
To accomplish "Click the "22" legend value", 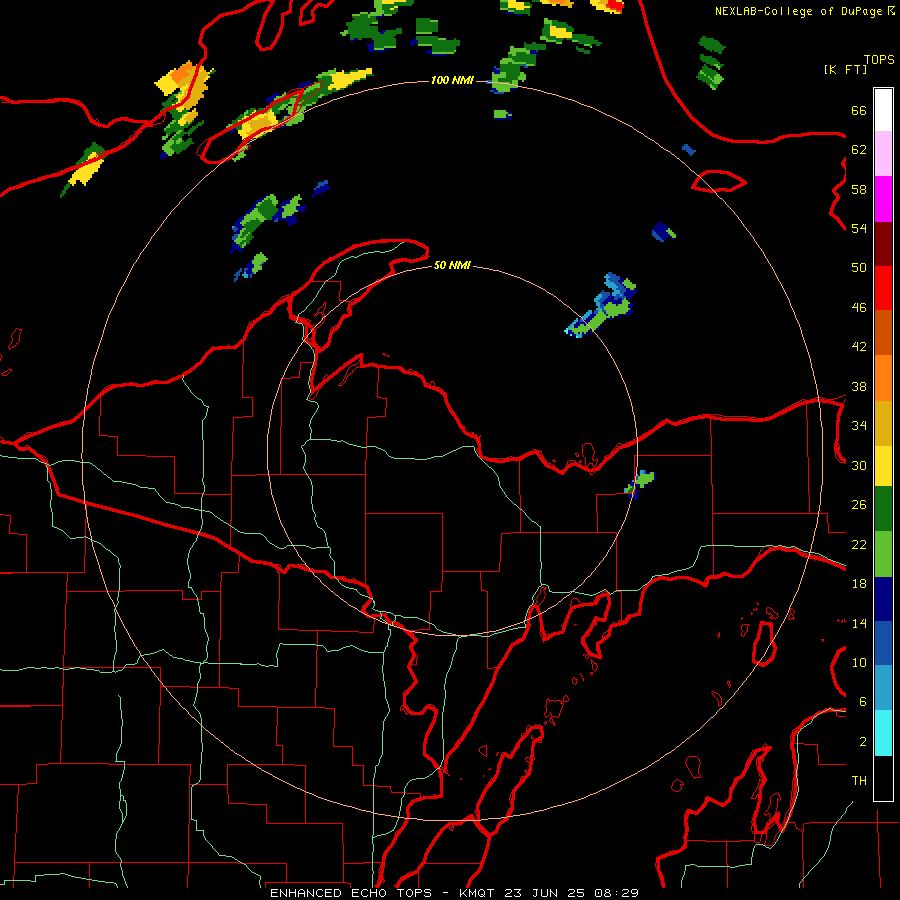I will click(859, 544).
